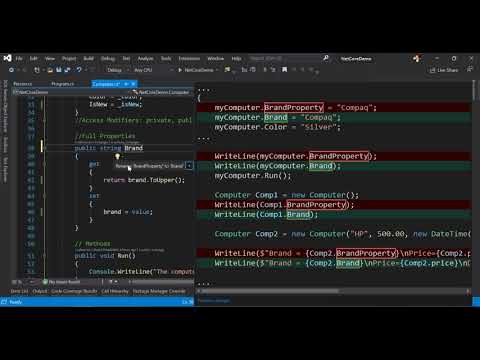Screen dimensions: 480x360
Task: Close the Computer.cs tab
Action: coord(133,84)
